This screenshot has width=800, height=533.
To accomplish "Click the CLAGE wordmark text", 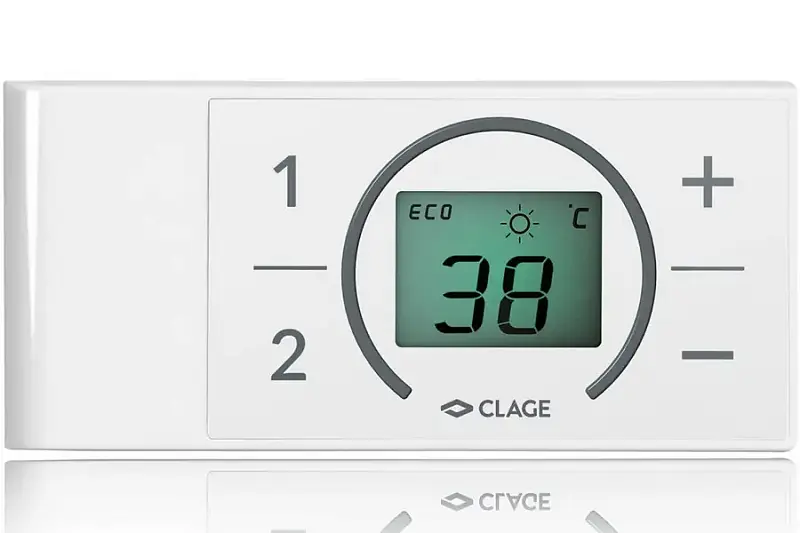I will click(514, 409).
